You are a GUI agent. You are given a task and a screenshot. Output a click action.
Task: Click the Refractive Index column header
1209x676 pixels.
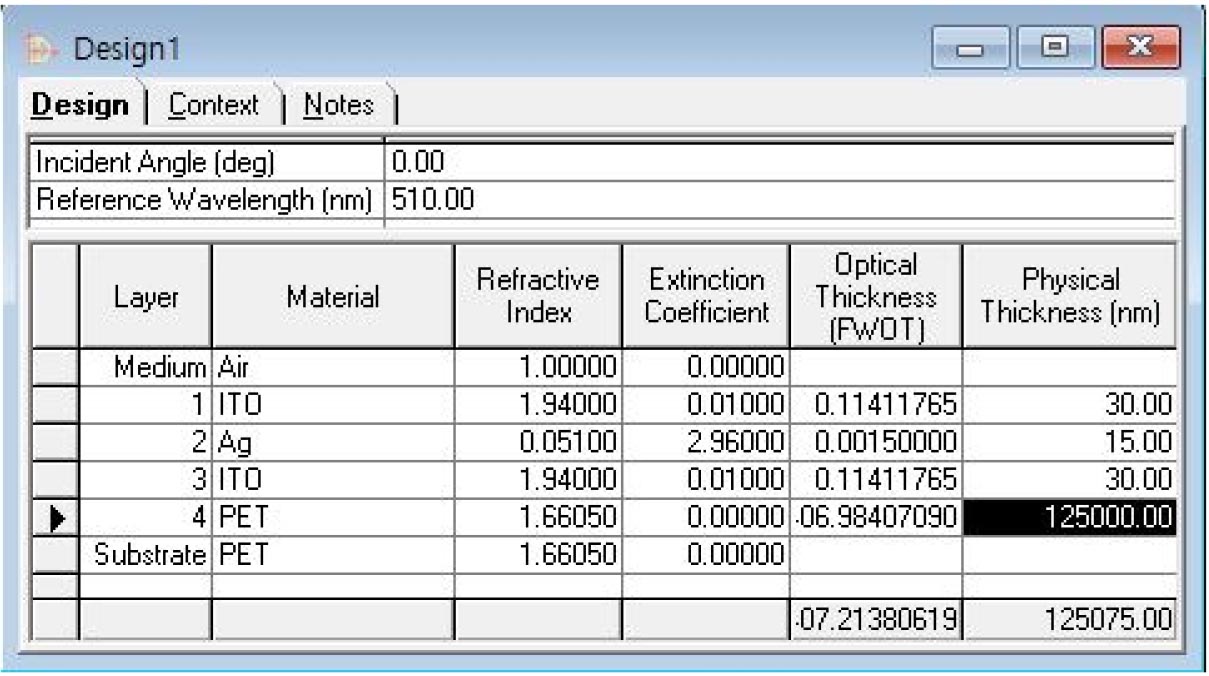[537, 296]
